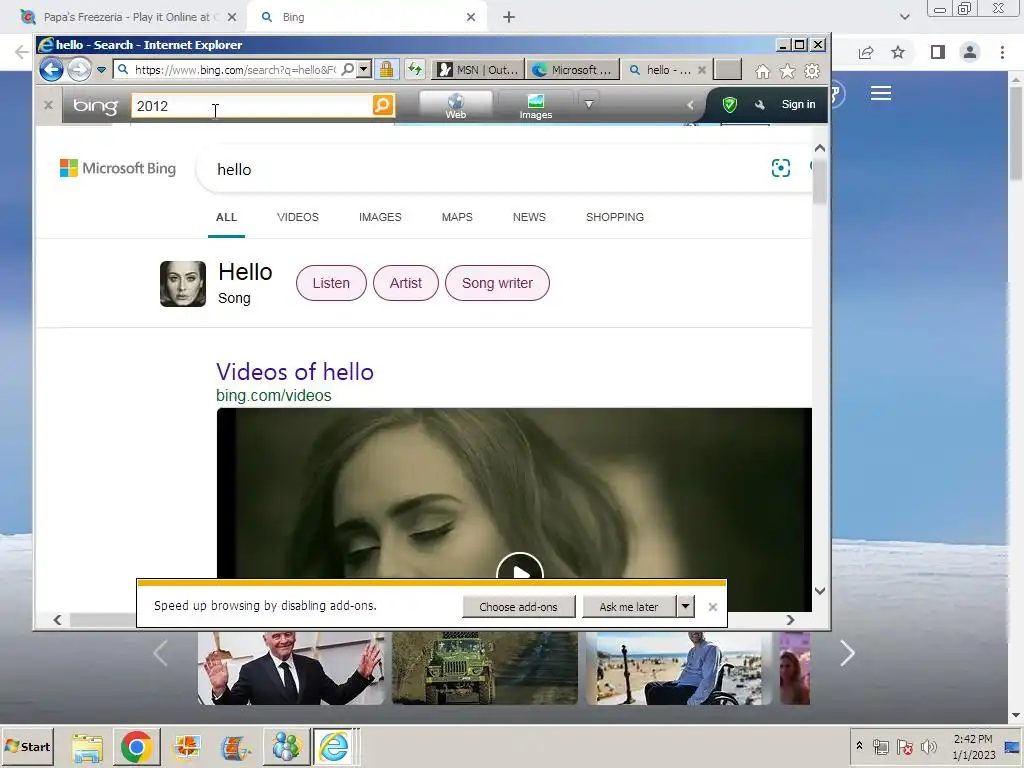Click the Microsoft Bing logo
The width and height of the screenshot is (1024, 768).
[x=118, y=168]
